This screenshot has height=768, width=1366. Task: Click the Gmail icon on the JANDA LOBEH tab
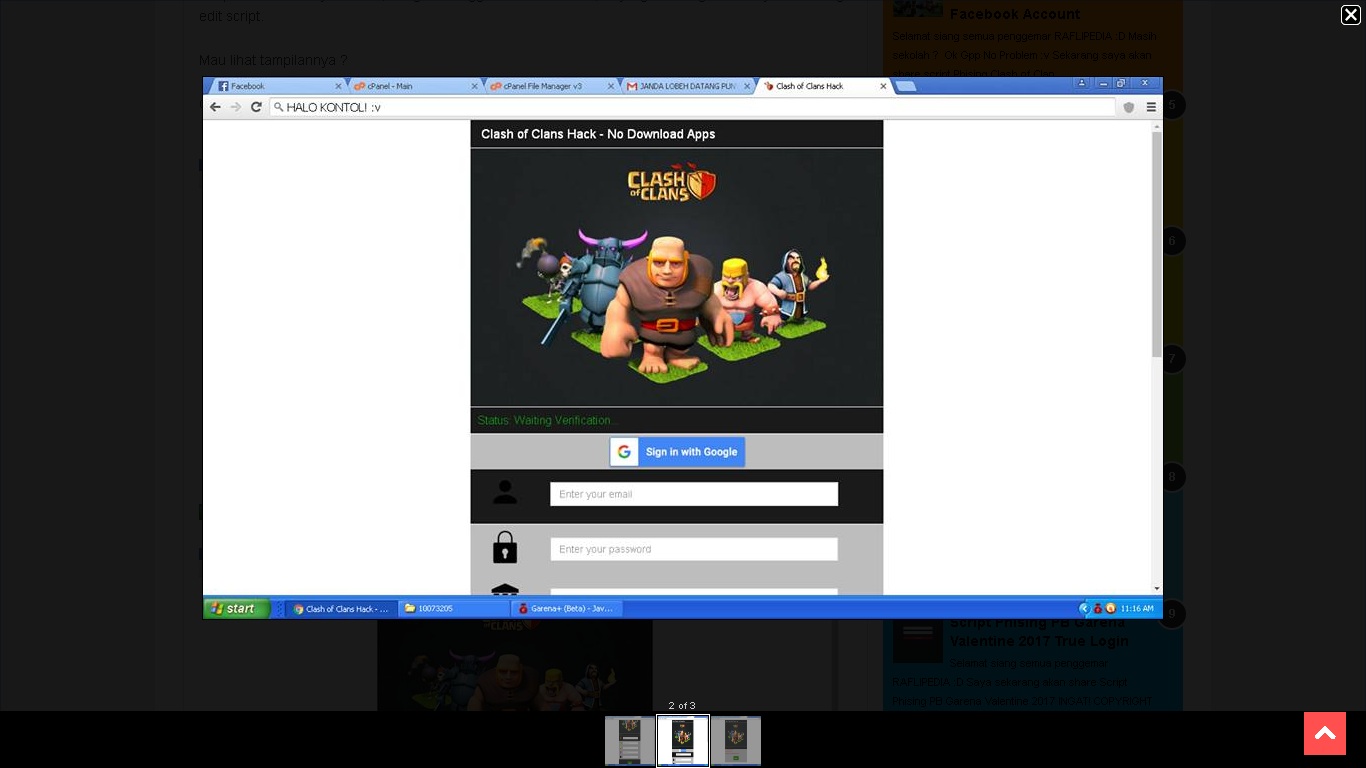click(x=631, y=86)
